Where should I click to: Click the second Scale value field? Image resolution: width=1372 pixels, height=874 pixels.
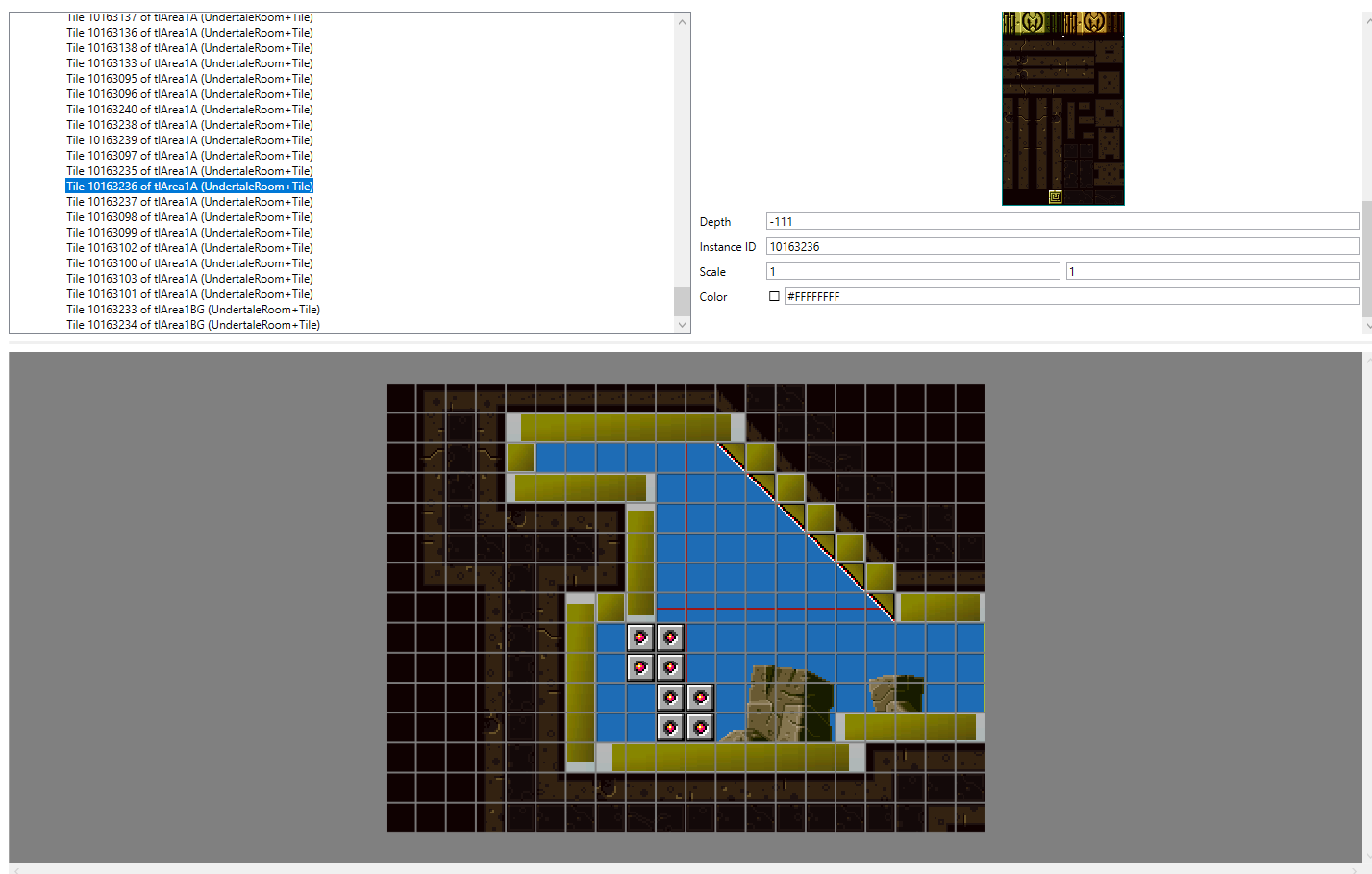pyautogui.click(x=1211, y=272)
